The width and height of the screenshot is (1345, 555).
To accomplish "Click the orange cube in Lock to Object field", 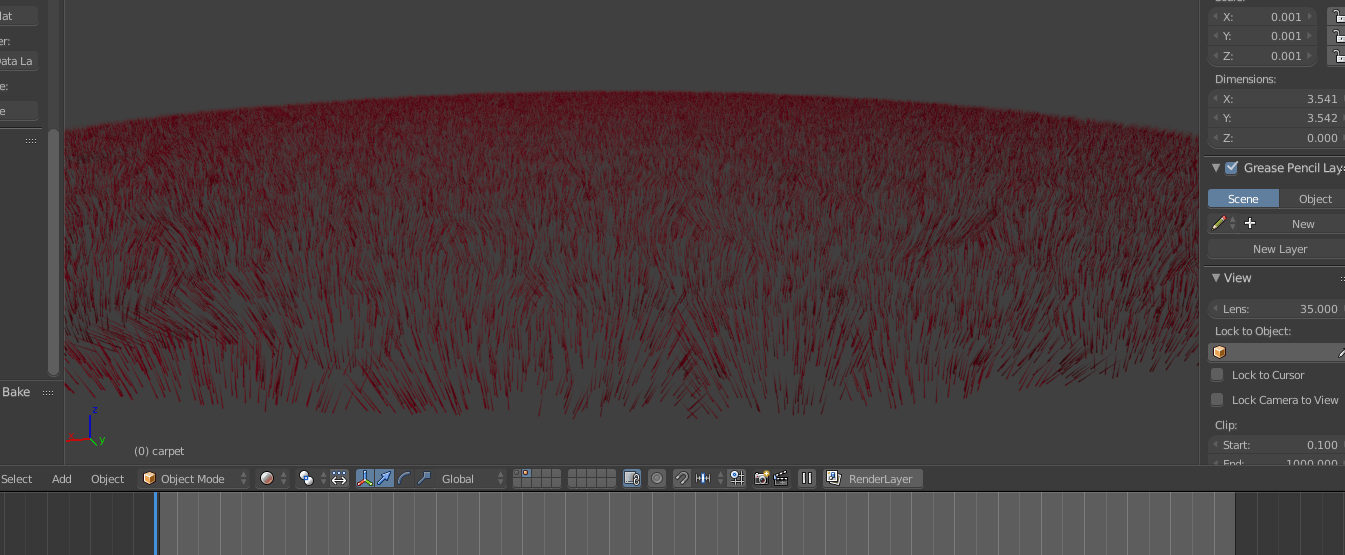I will click(1219, 352).
